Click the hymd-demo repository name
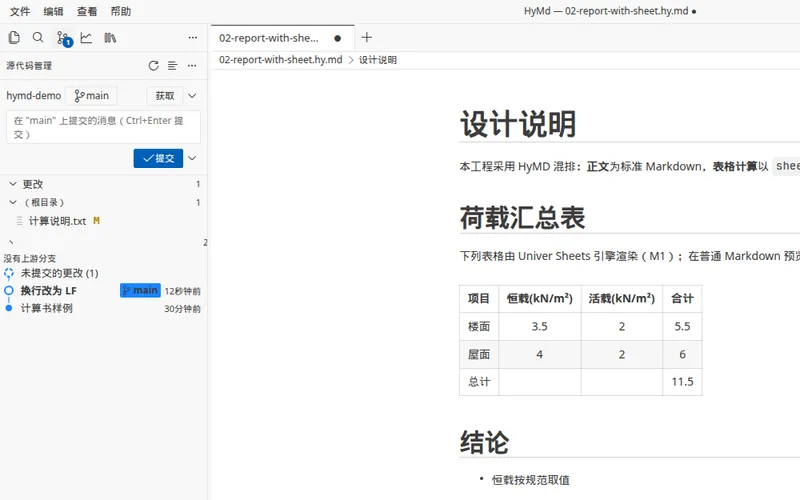The image size is (800, 500). [x=34, y=95]
